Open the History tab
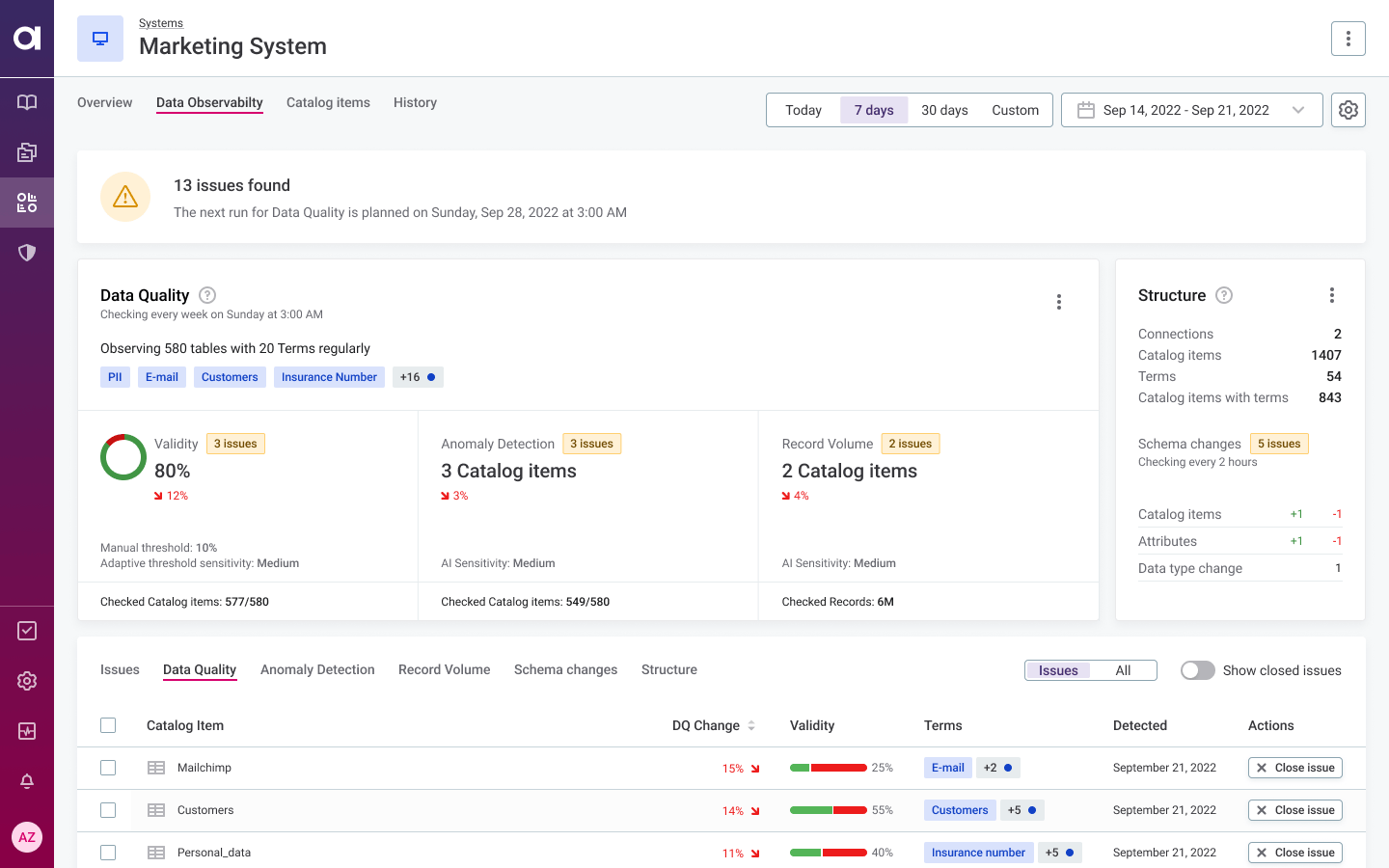The height and width of the screenshot is (868, 1389). [x=415, y=102]
